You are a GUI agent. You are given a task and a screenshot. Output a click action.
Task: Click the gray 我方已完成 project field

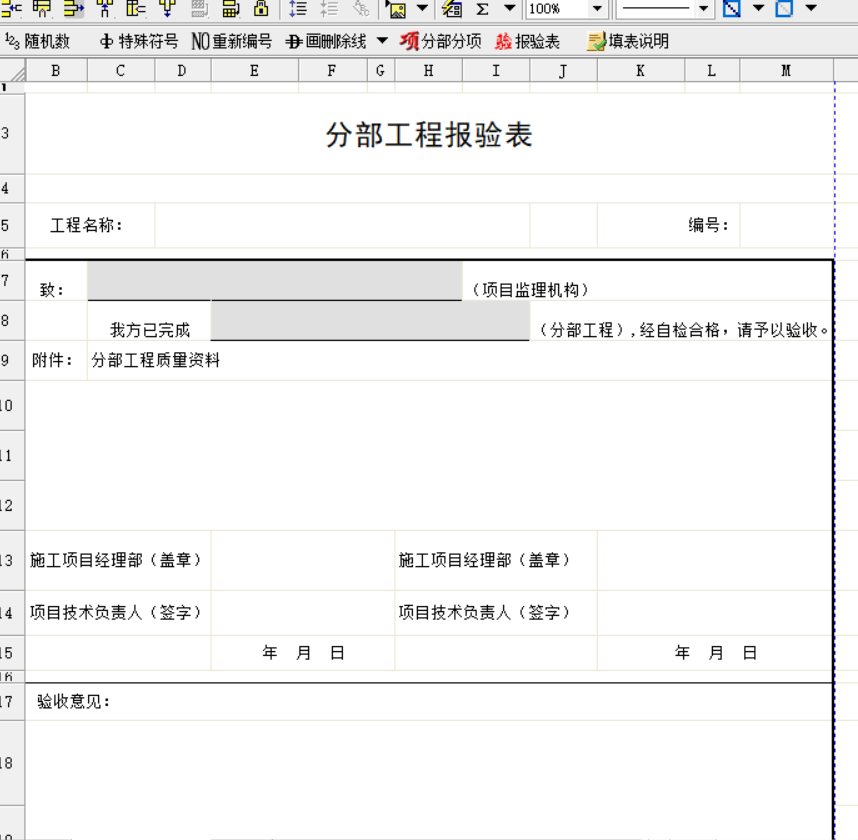[369, 321]
